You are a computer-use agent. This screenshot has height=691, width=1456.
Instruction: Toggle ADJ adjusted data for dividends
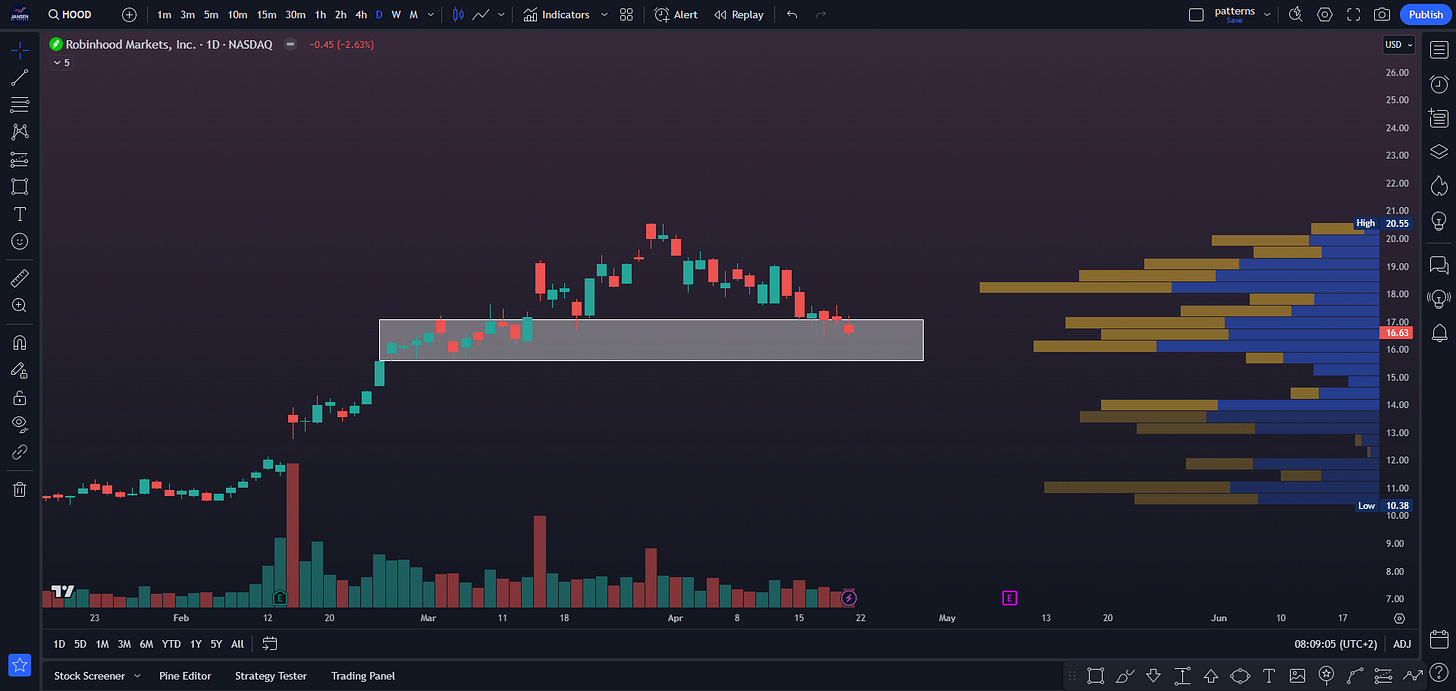[1402, 644]
